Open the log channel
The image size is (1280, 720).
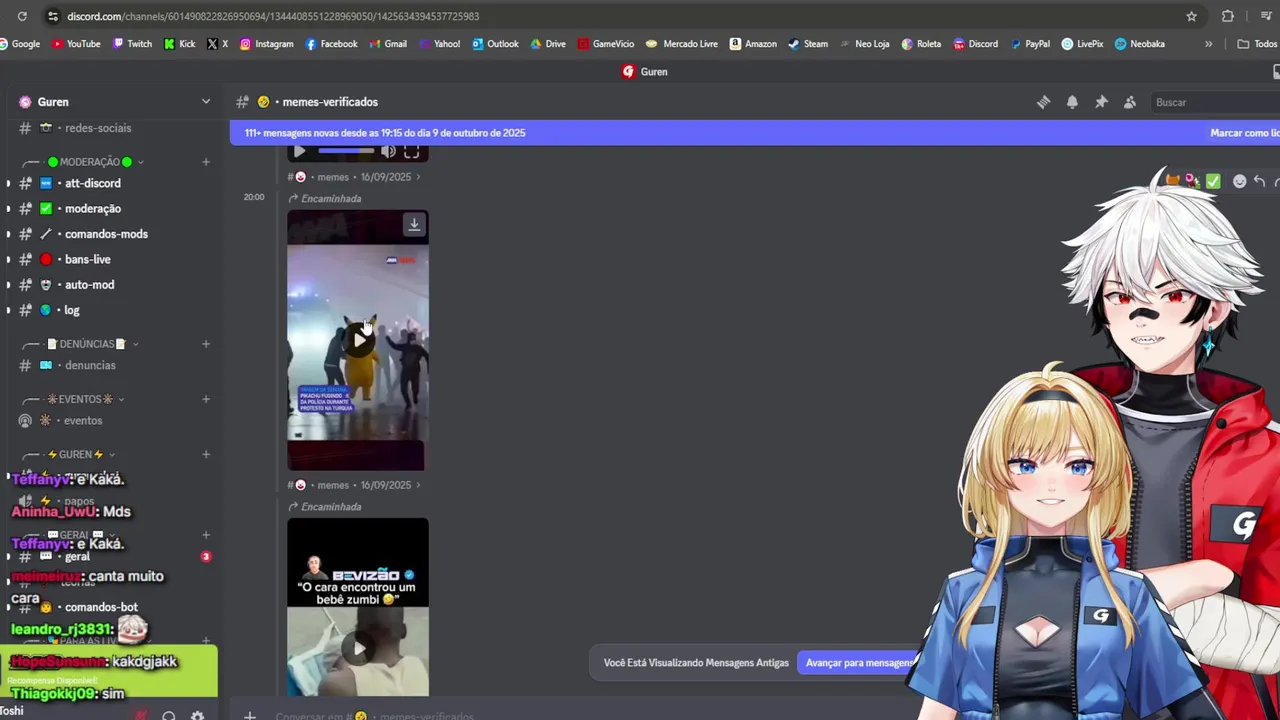(x=113, y=311)
